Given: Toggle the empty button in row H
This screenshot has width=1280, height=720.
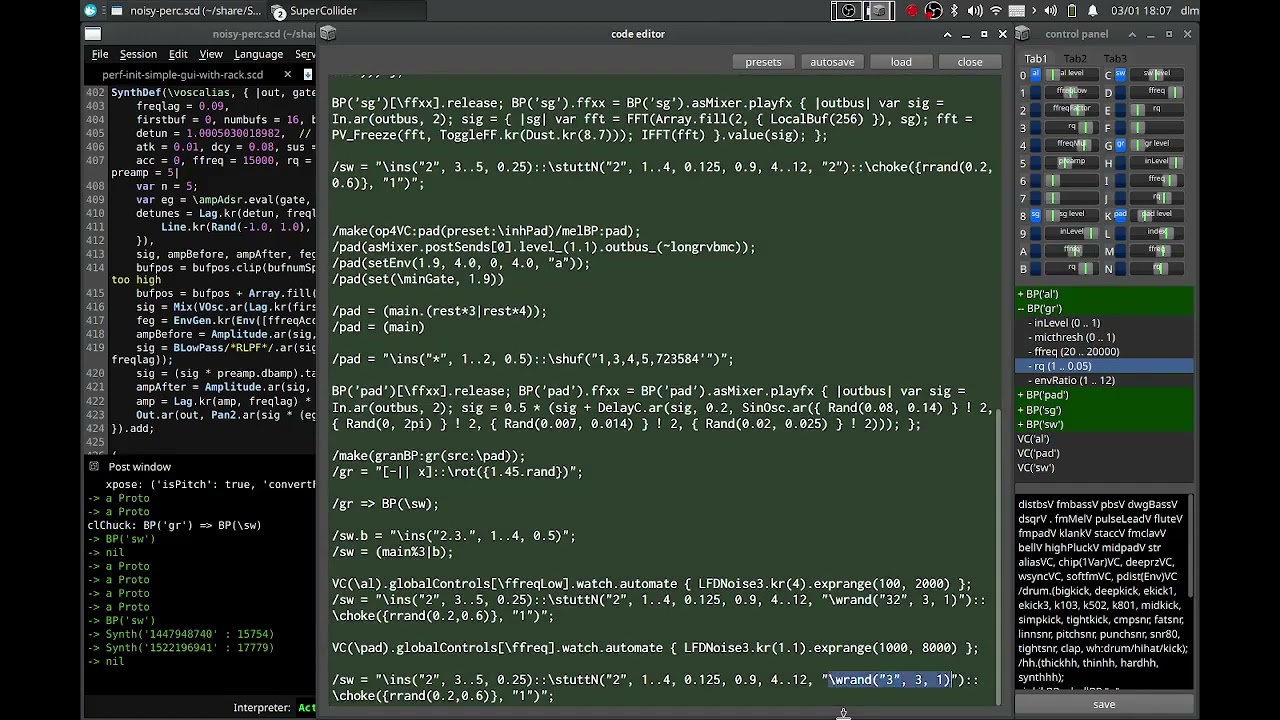Looking at the screenshot, I should 1120,162.
